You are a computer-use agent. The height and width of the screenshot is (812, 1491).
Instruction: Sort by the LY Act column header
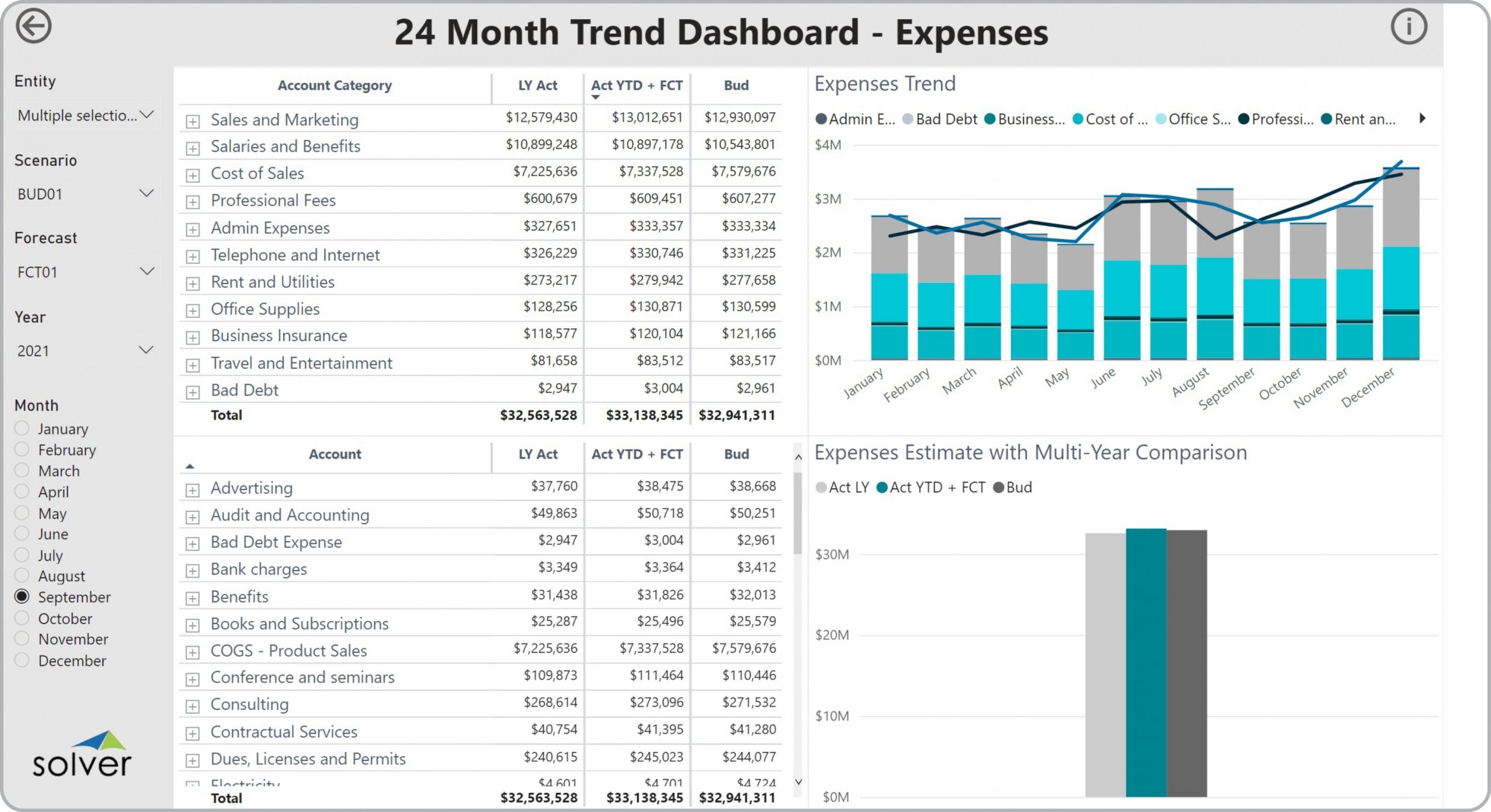pyautogui.click(x=537, y=86)
